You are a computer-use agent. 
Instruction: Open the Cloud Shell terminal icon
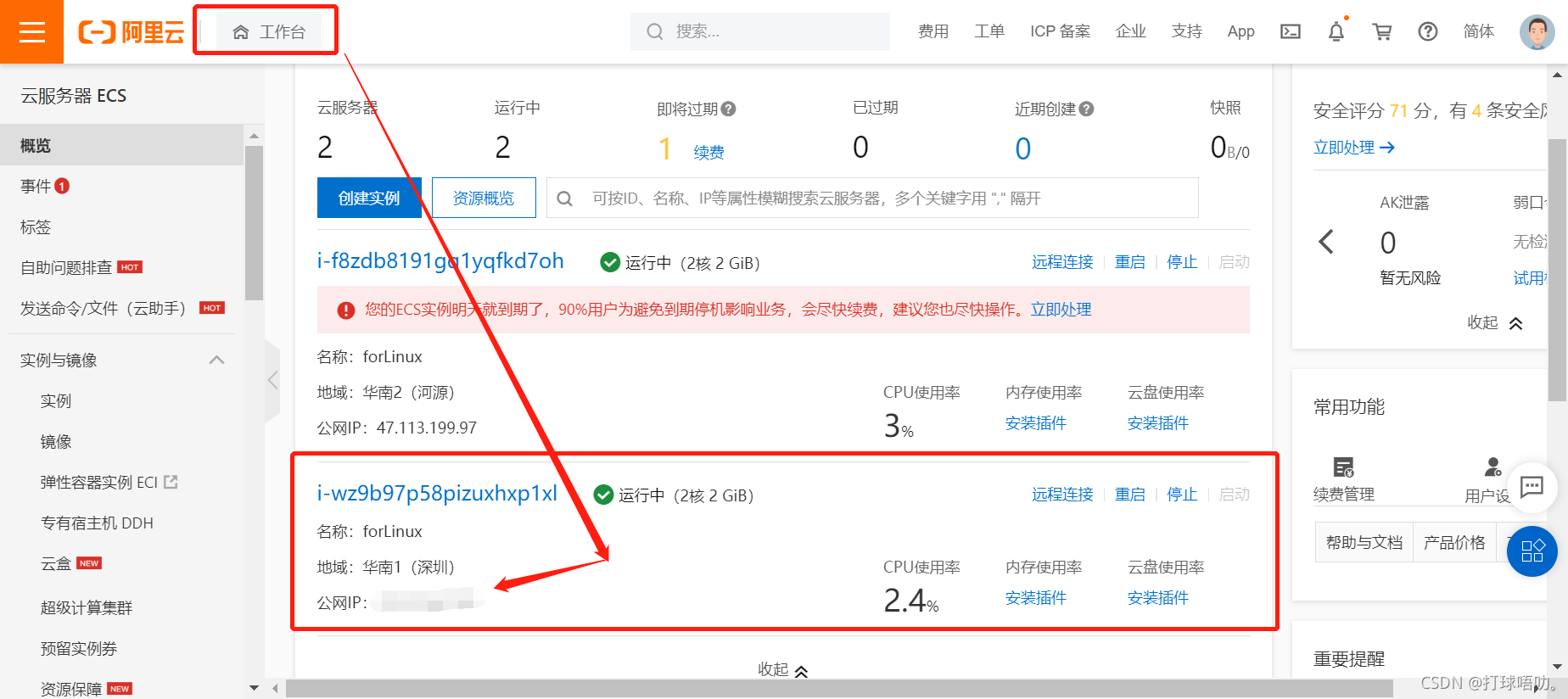(x=1291, y=32)
